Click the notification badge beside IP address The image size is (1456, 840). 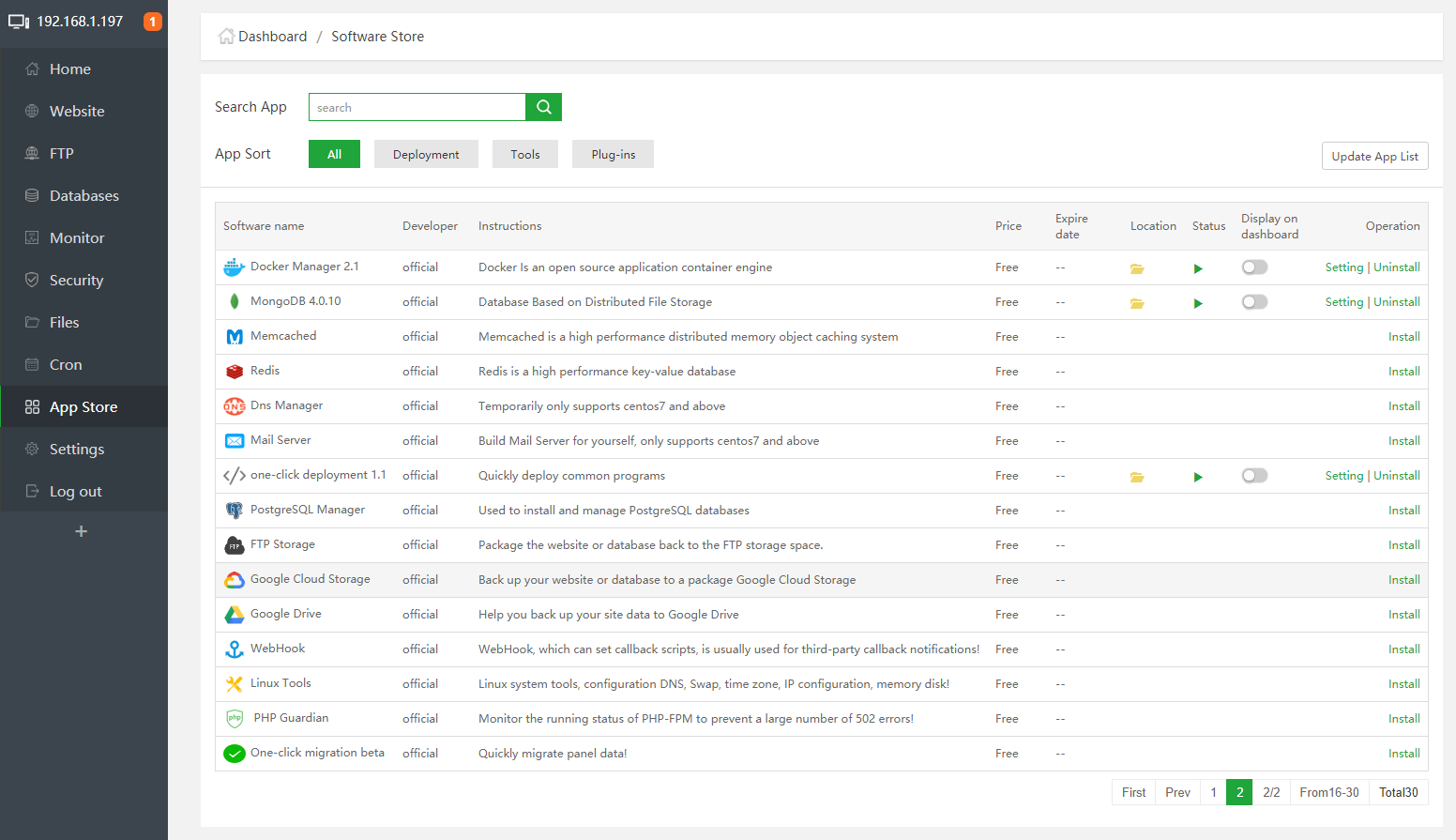coord(152,22)
